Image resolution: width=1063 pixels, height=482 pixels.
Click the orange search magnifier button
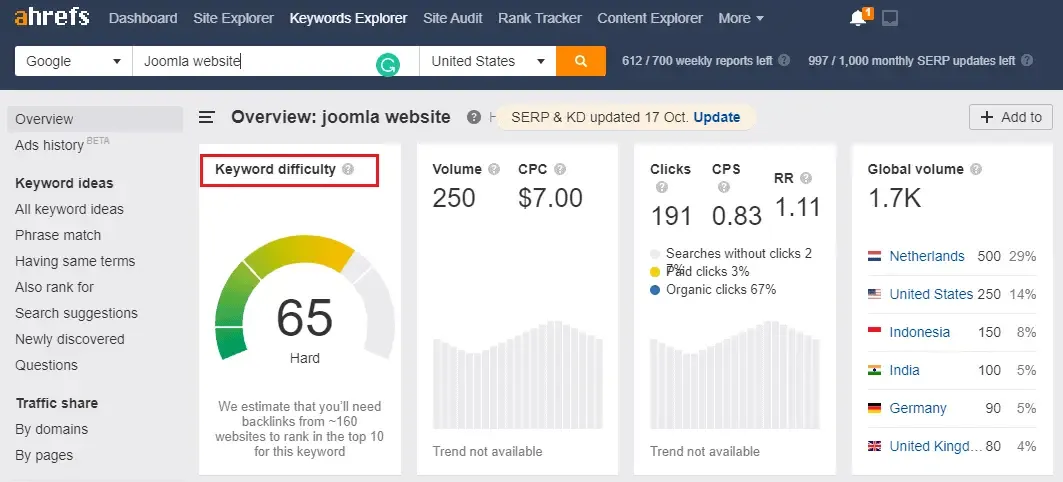581,61
